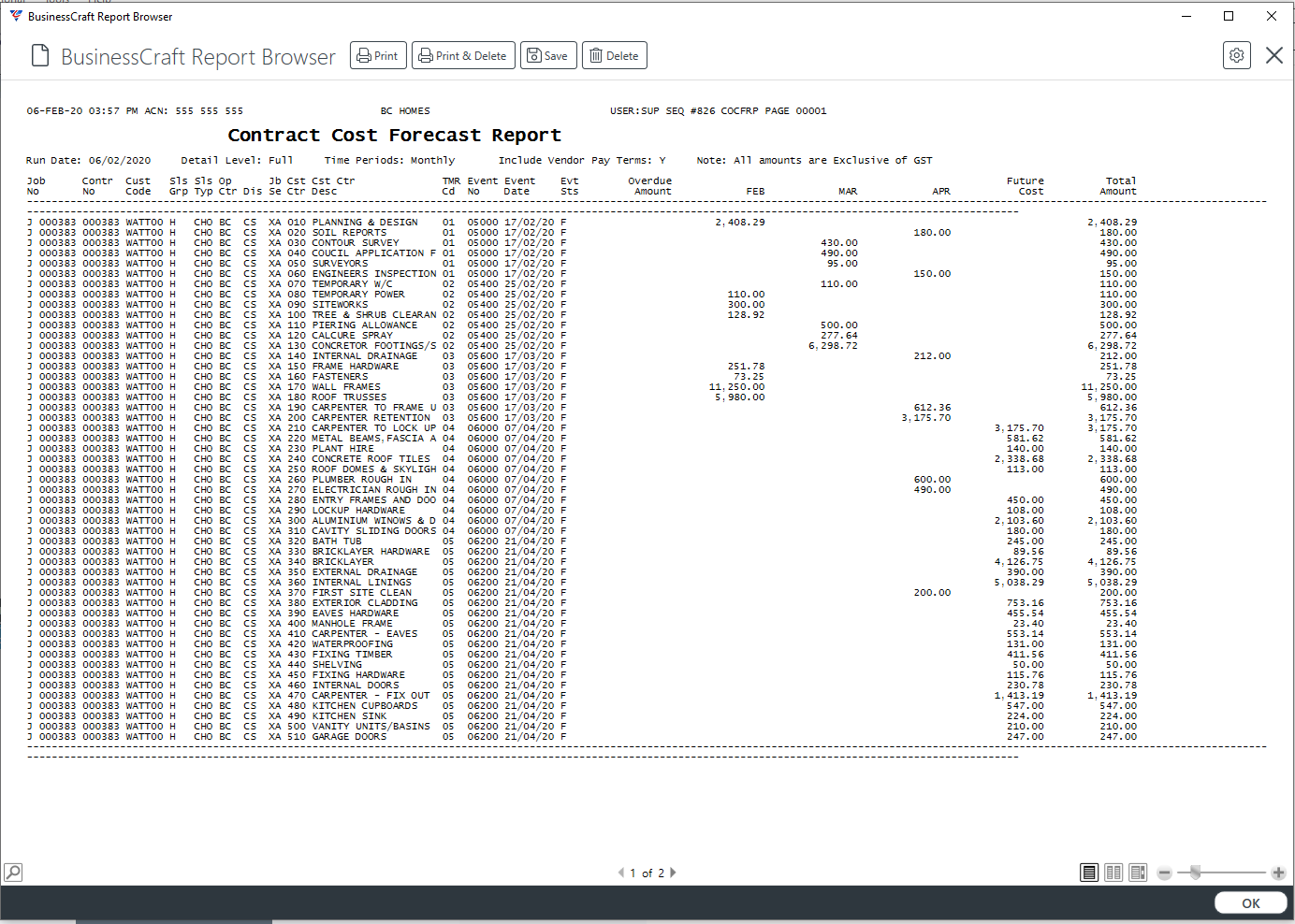Image resolution: width=1295 pixels, height=924 pixels.
Task: Click the 'ENGINEERS INSPECTION' description
Action: tap(373, 274)
